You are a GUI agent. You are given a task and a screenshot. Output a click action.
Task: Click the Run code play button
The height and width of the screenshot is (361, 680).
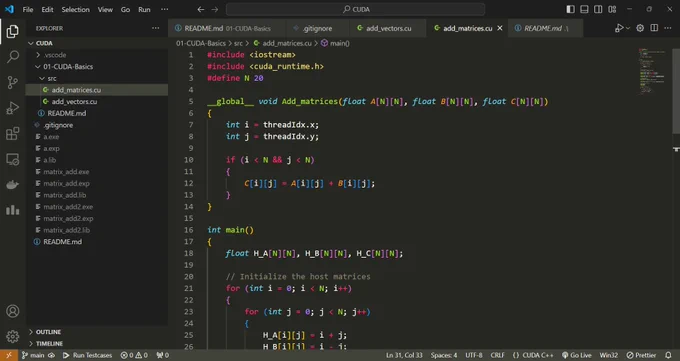(619, 28)
